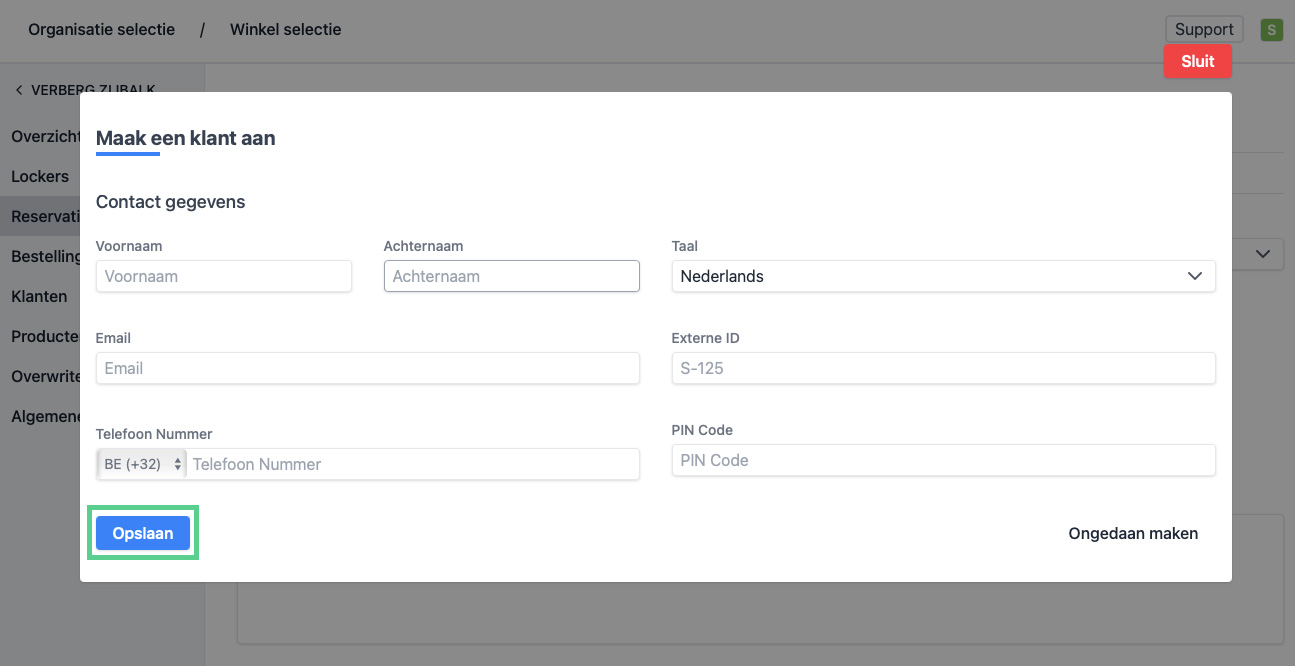Open the Taal language dropdown
The width and height of the screenshot is (1295, 666).
point(942,276)
